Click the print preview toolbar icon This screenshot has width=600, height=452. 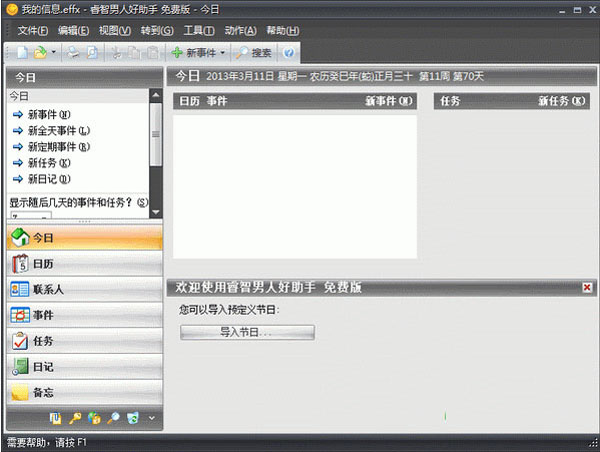tap(92, 52)
